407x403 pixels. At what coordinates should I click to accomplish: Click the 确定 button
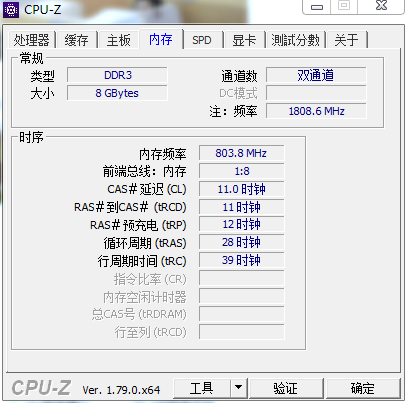(363, 388)
